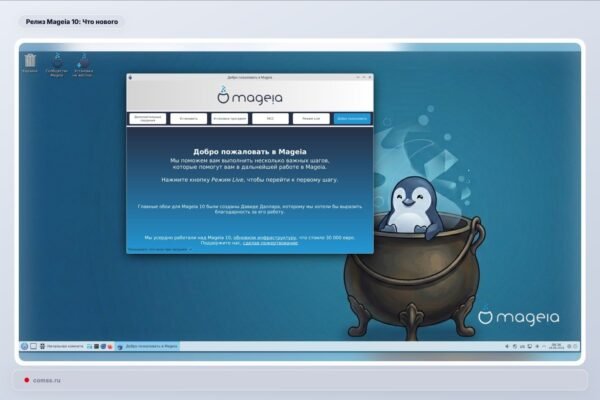Click the second-to-last round icon in taskbar
The width and height of the screenshot is (600, 400).
(x=569, y=346)
